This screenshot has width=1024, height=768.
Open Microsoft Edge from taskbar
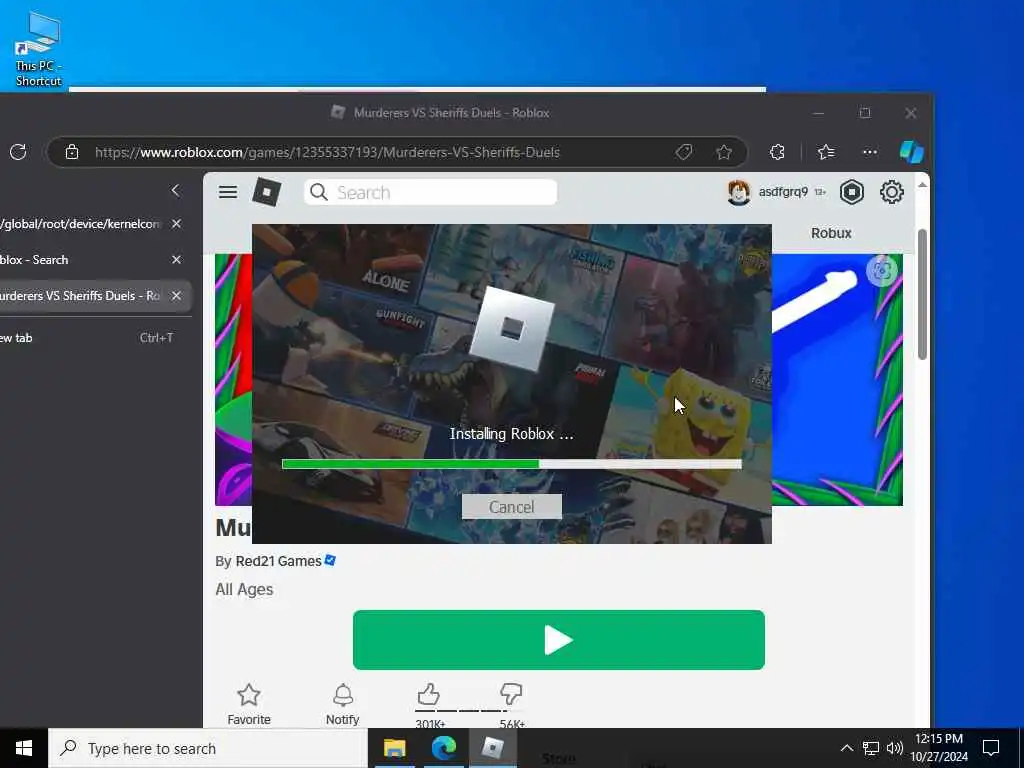tap(444, 748)
